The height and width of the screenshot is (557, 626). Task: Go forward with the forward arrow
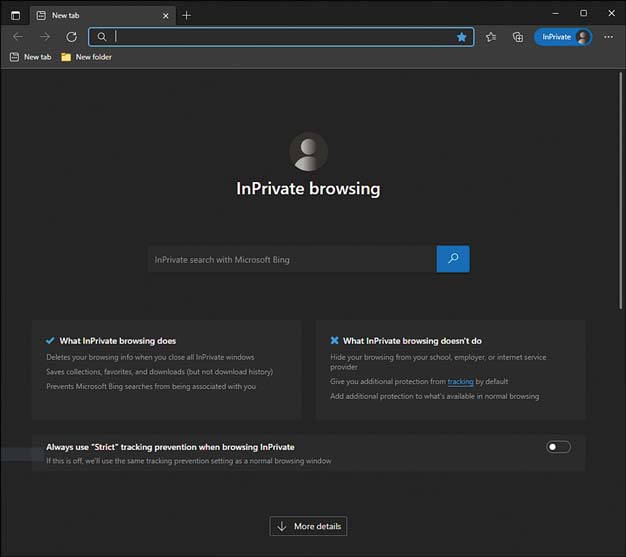pos(45,37)
